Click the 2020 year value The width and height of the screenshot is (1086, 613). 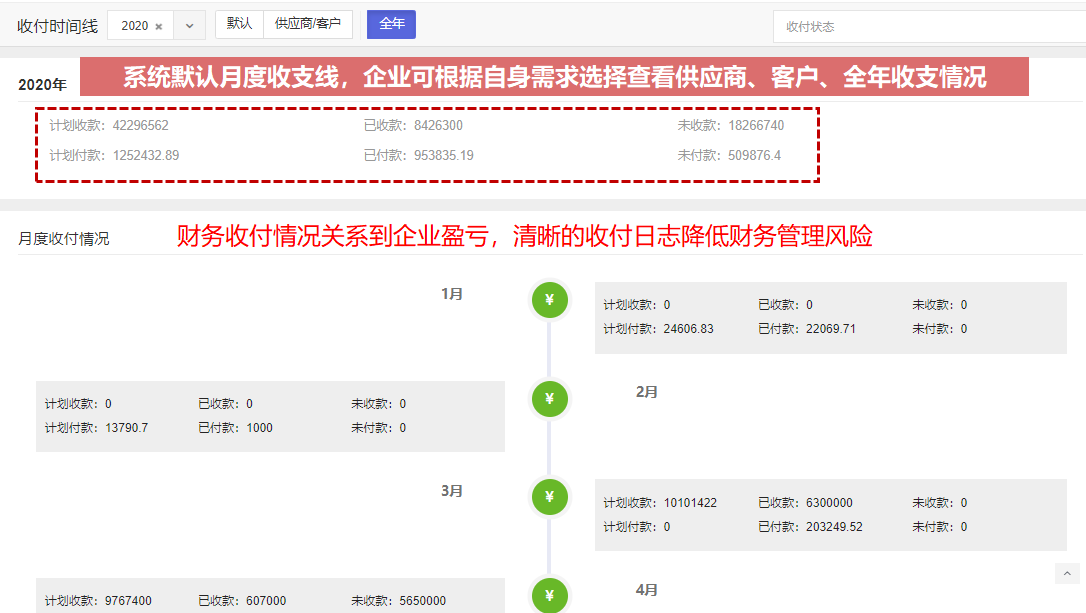(x=134, y=26)
